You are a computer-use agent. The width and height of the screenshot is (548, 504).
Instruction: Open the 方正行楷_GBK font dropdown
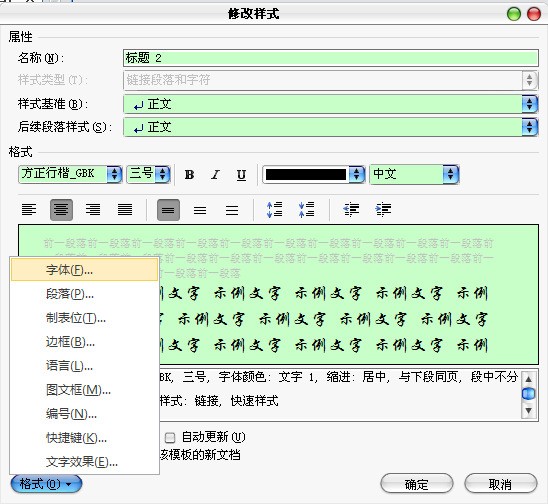[70, 174]
